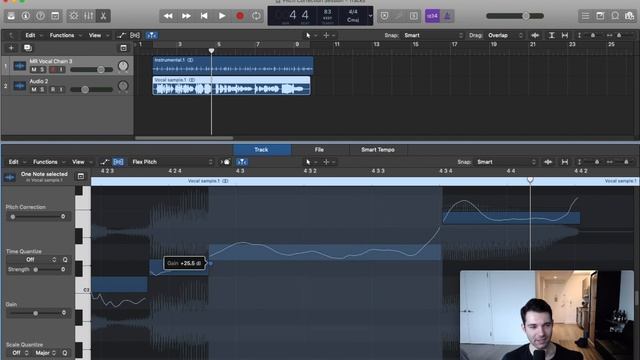This screenshot has width=640, height=360.
Task: Open the Edit menu in the Tracks area
Action: [x=32, y=36]
